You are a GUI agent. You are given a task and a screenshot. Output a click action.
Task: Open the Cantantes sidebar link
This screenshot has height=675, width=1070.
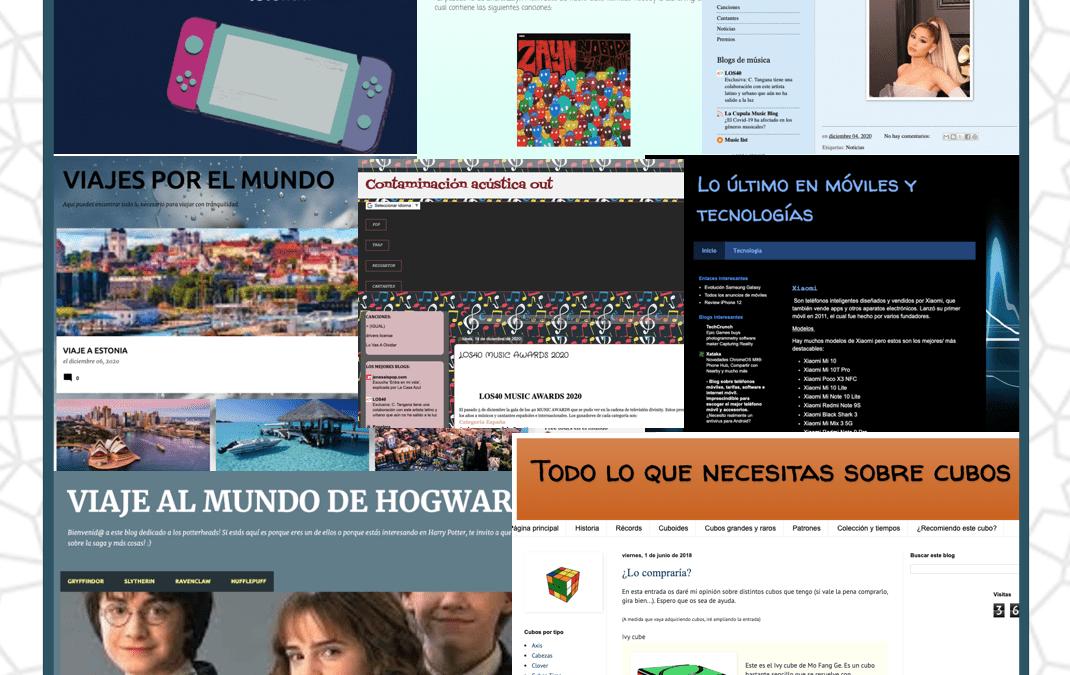(x=727, y=18)
